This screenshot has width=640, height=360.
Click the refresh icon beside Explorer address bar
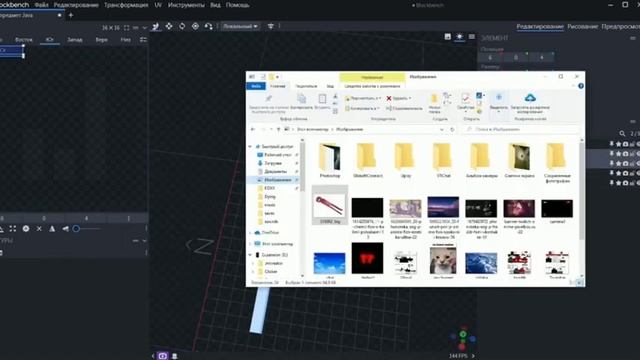(452, 129)
